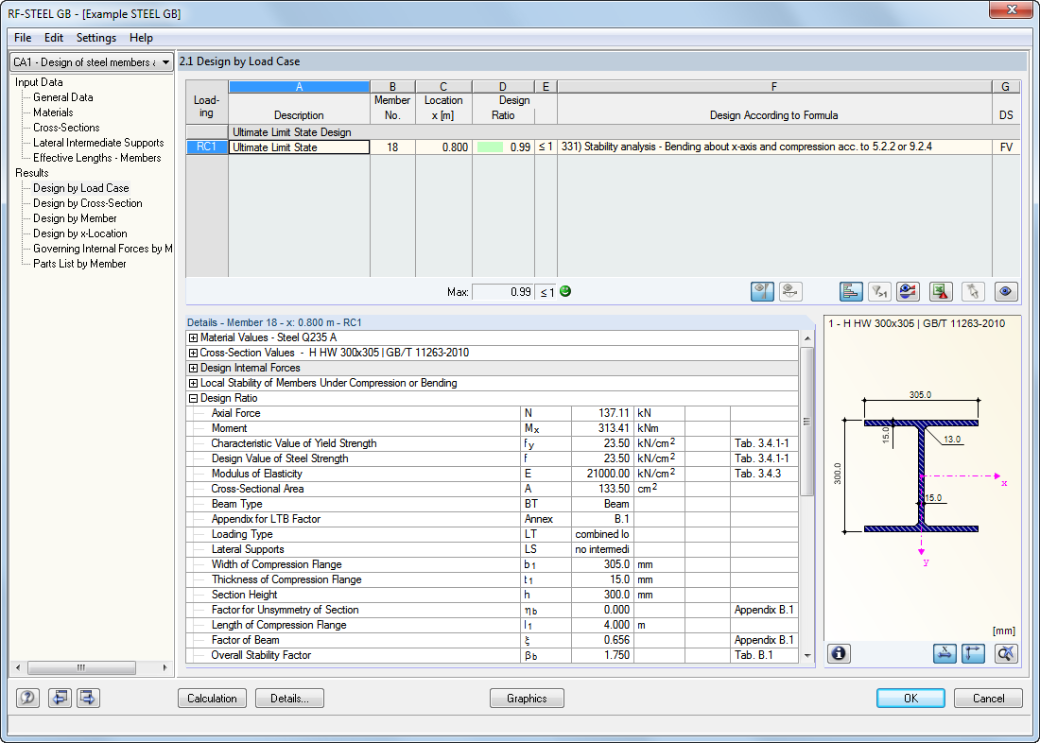This screenshot has height=743, width=1040.
Task: Toggle the cross-section view filter icon
Action: click(x=762, y=292)
